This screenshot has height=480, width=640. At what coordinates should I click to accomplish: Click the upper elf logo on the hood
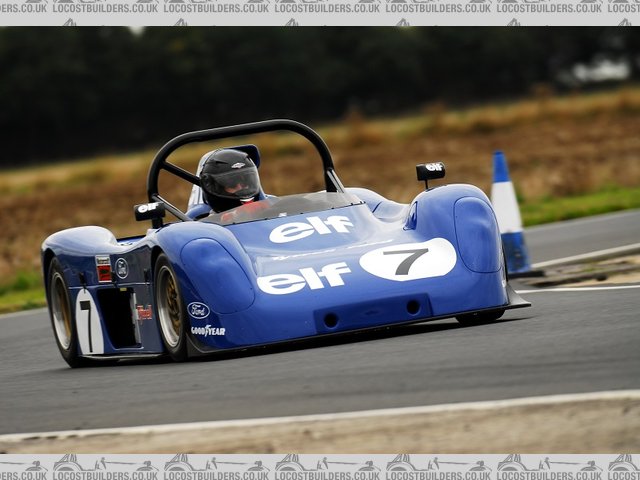[x=310, y=229]
